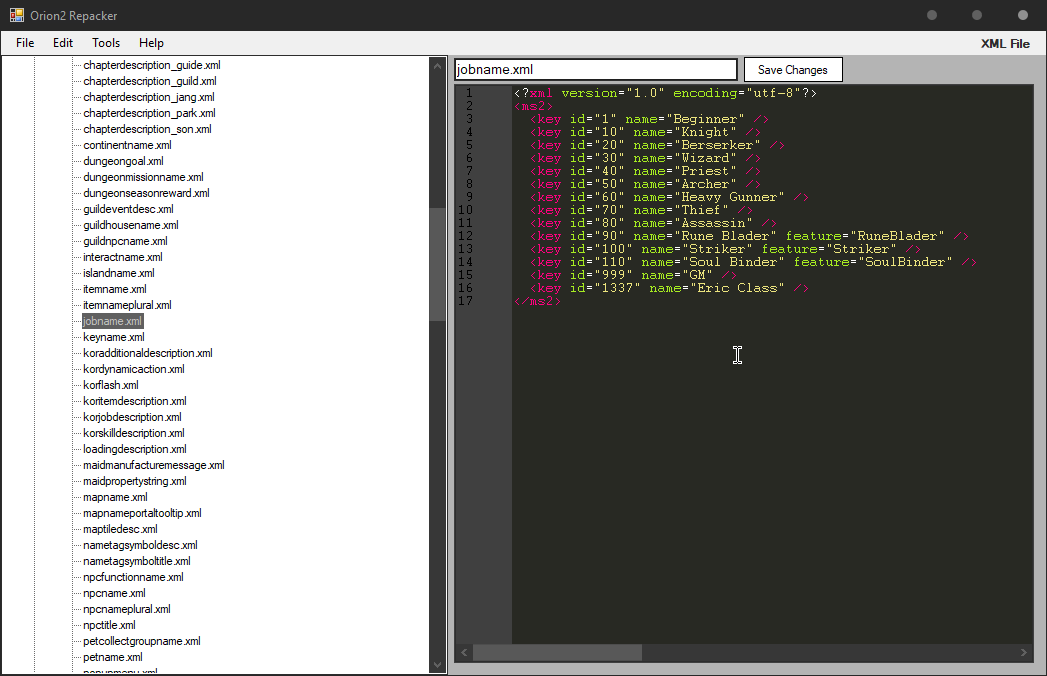This screenshot has width=1047, height=676.
Task: Select maidpropertystring.xml file
Action: pos(134,482)
